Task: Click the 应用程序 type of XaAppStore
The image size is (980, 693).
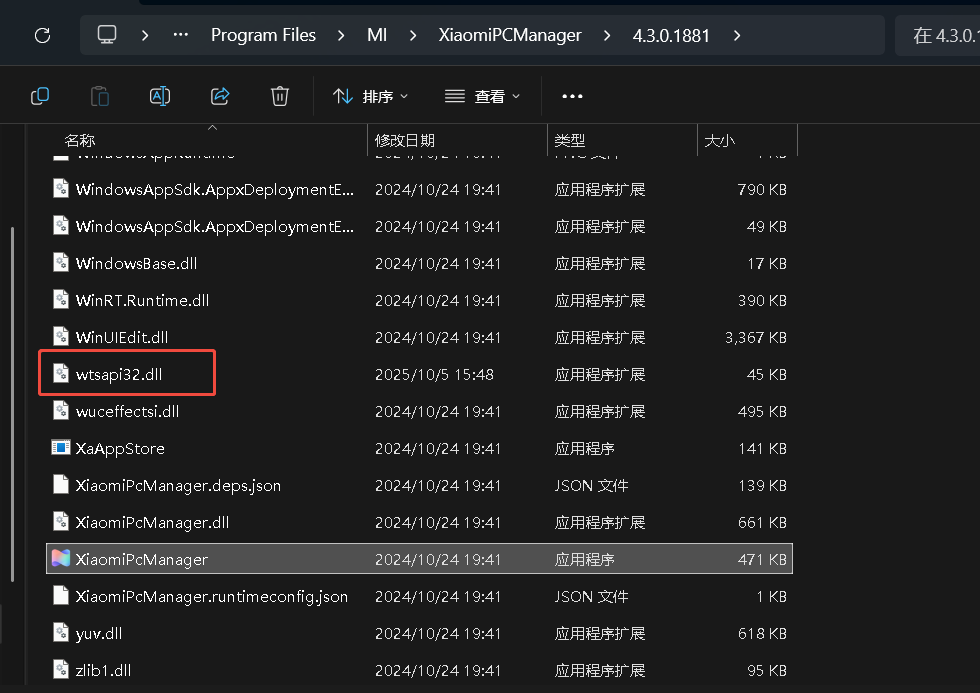Action: point(584,449)
